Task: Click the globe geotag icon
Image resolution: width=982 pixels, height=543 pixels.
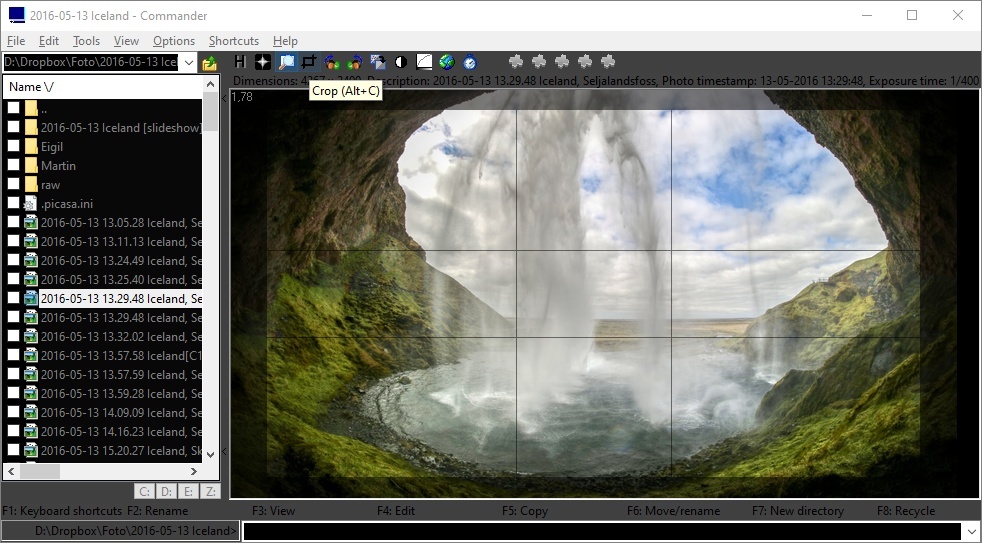Action: 447,61
